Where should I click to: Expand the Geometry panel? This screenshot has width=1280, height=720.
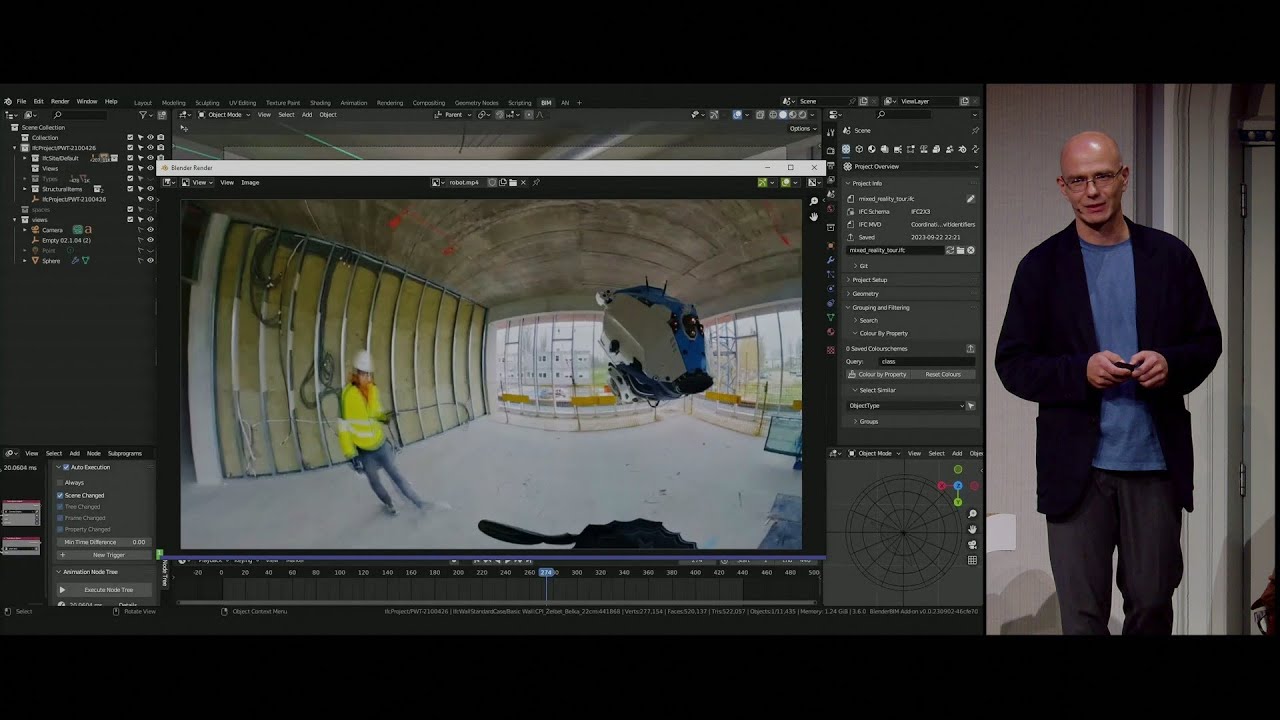(x=865, y=294)
